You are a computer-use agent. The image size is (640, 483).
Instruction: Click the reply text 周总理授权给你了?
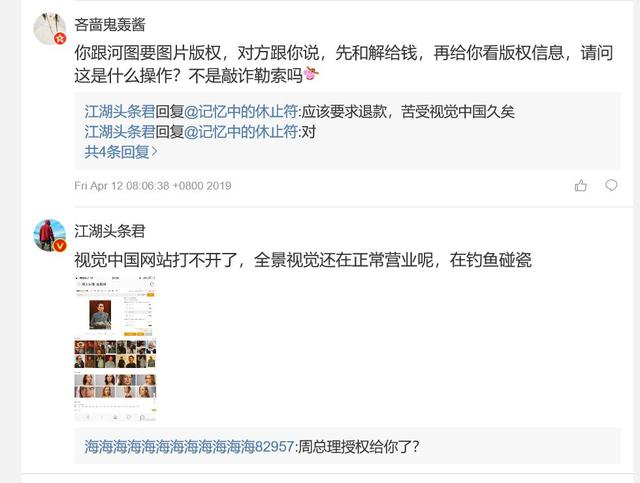coord(359,447)
